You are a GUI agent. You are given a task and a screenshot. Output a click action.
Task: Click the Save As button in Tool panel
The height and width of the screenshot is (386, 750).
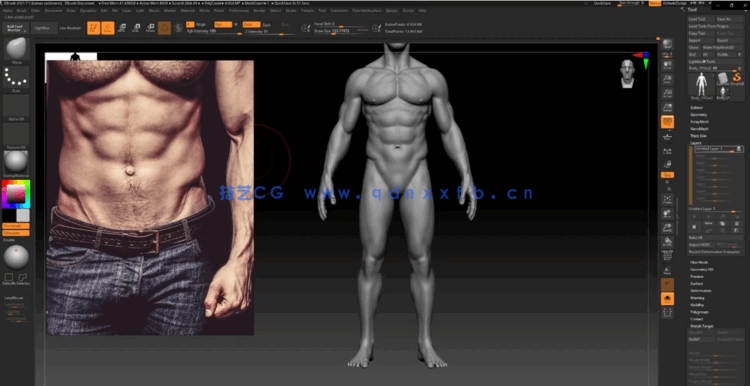pyautogui.click(x=729, y=19)
